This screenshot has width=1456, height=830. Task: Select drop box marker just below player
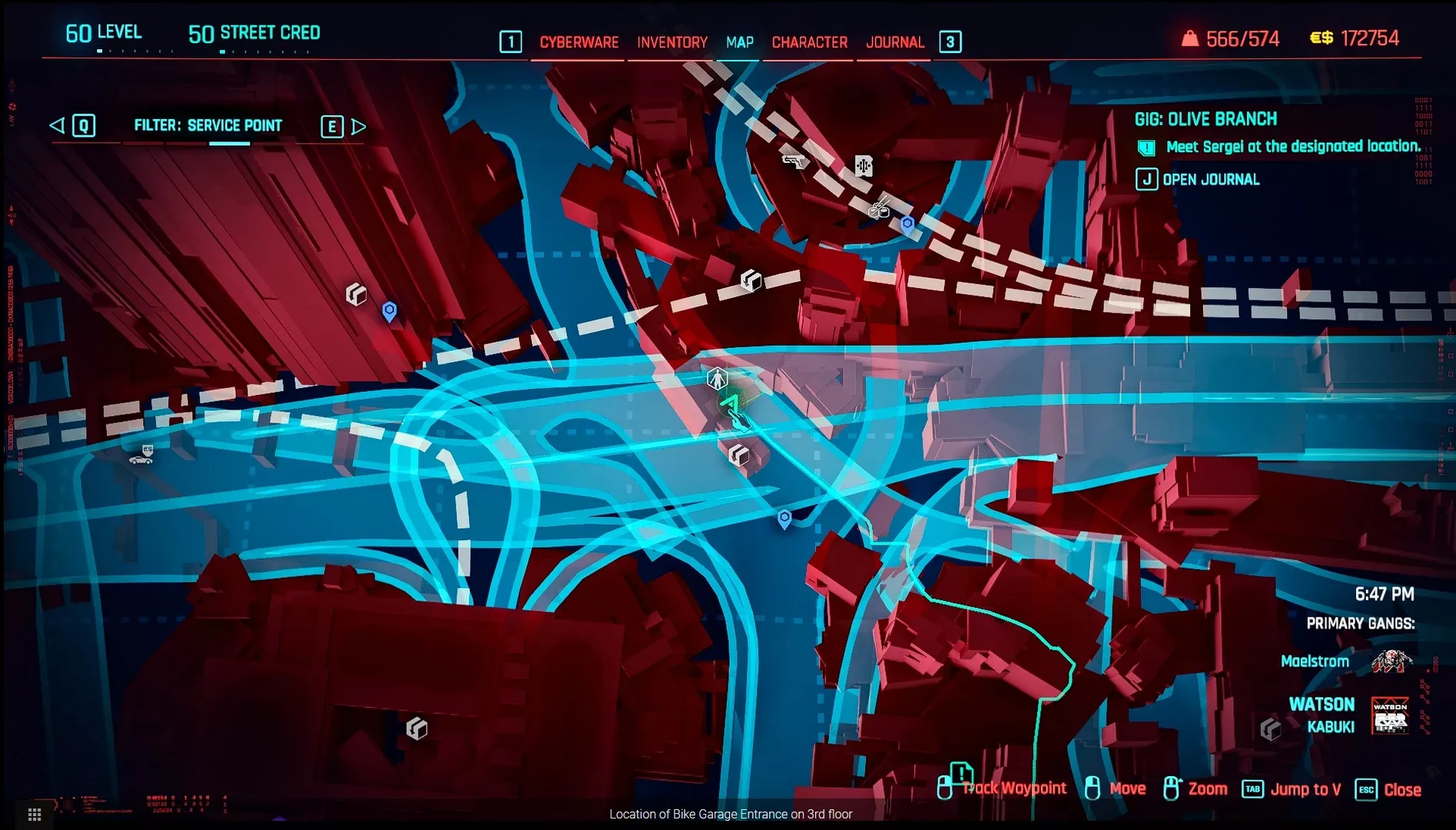pyautogui.click(x=738, y=455)
